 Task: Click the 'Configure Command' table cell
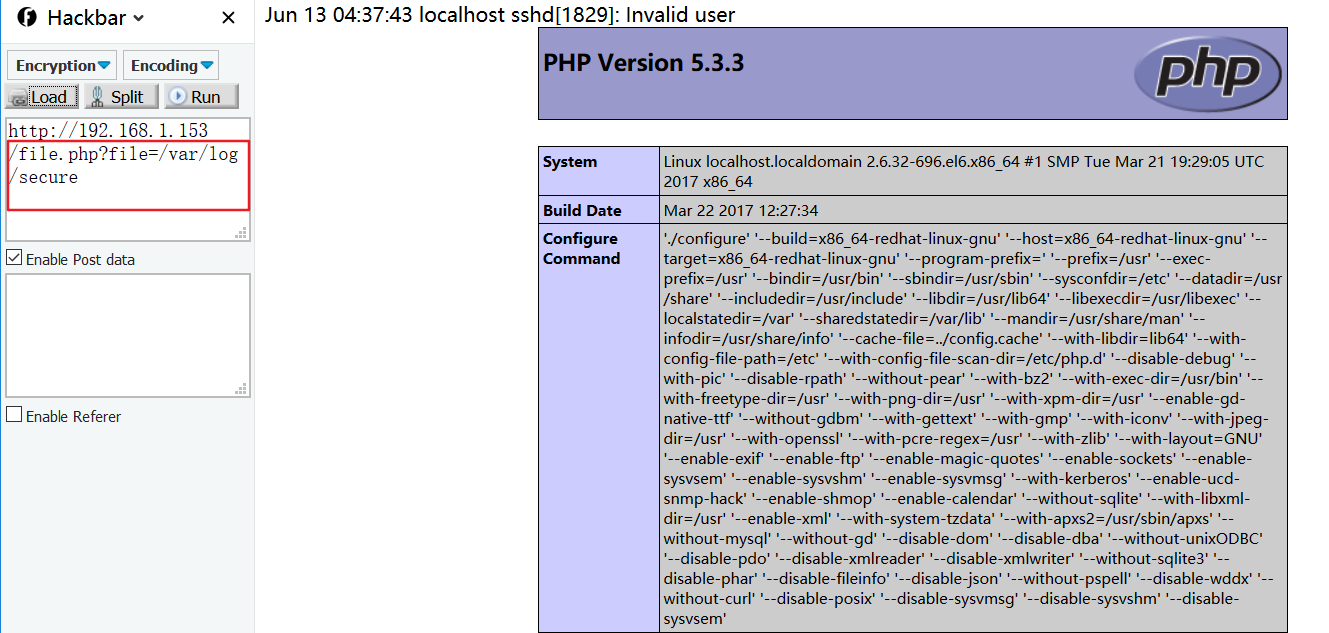tap(599, 428)
